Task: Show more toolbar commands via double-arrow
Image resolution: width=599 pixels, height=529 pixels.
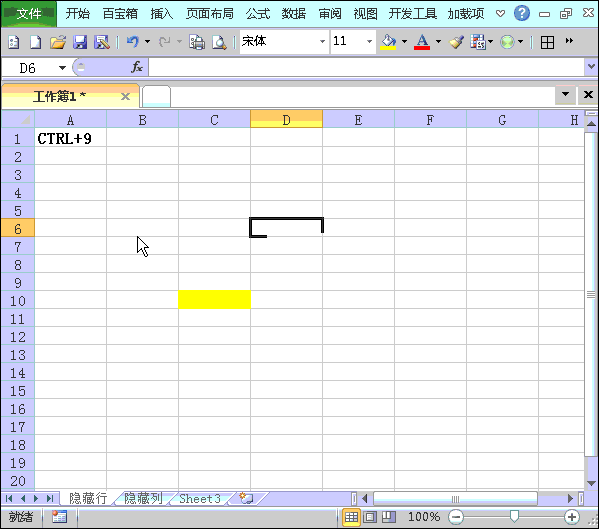Action: pyautogui.click(x=569, y=40)
